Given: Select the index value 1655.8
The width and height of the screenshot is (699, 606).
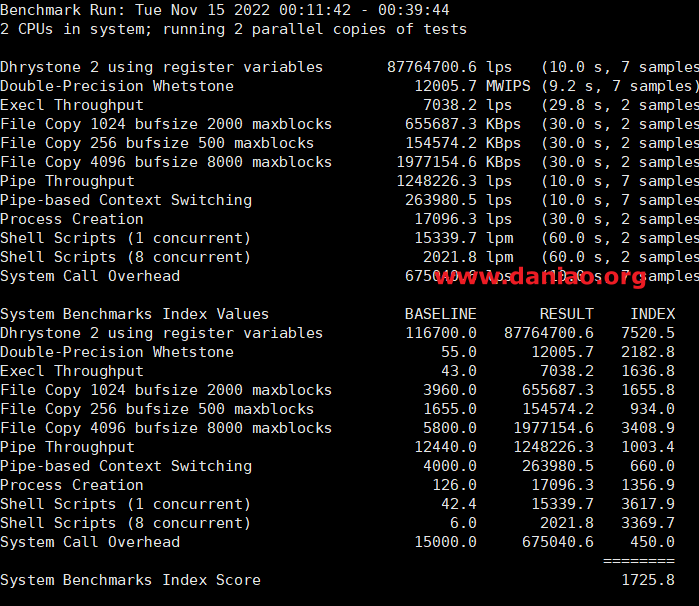Looking at the screenshot, I should (x=648, y=390).
